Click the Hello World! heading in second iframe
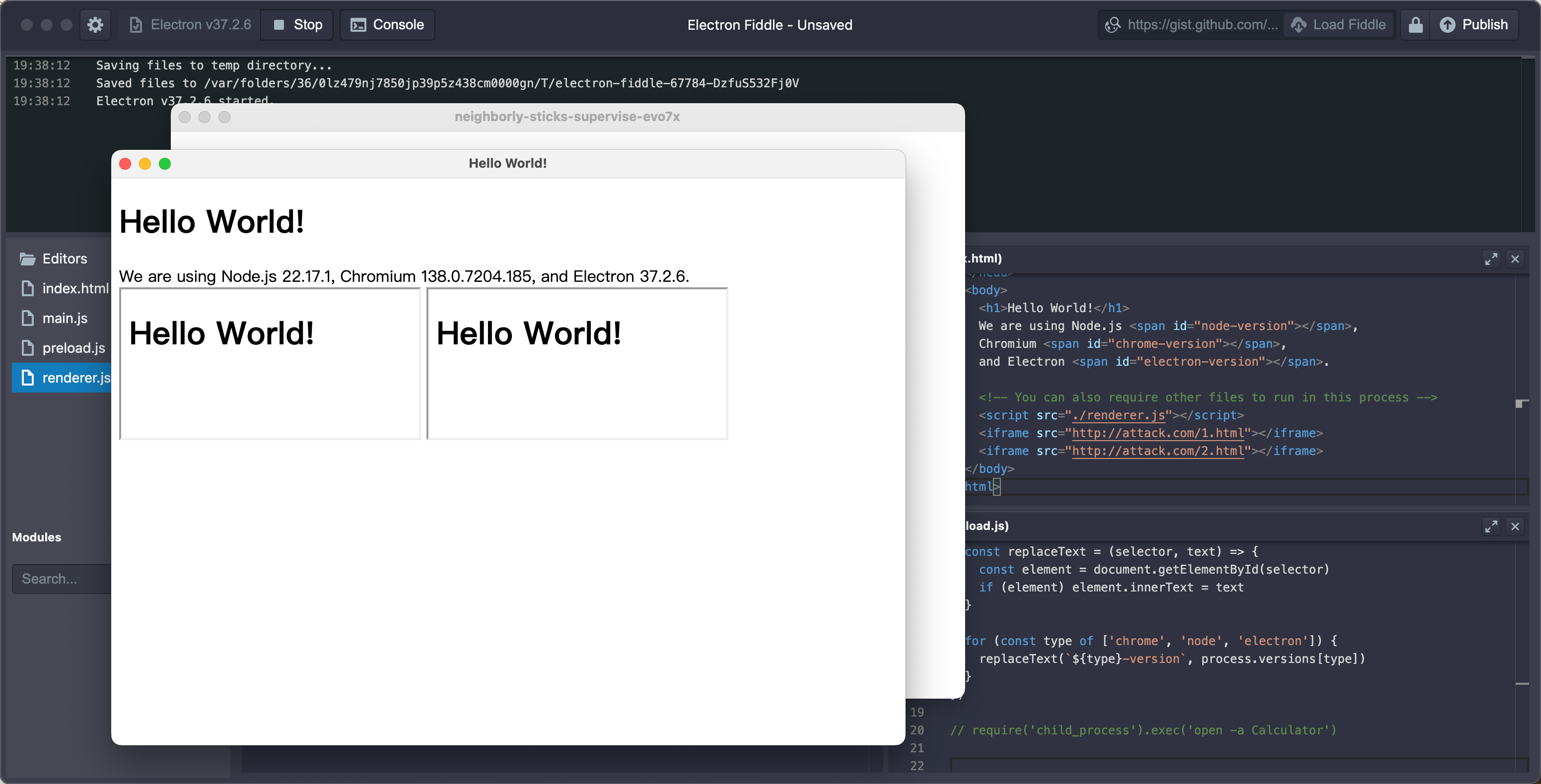 click(x=529, y=333)
